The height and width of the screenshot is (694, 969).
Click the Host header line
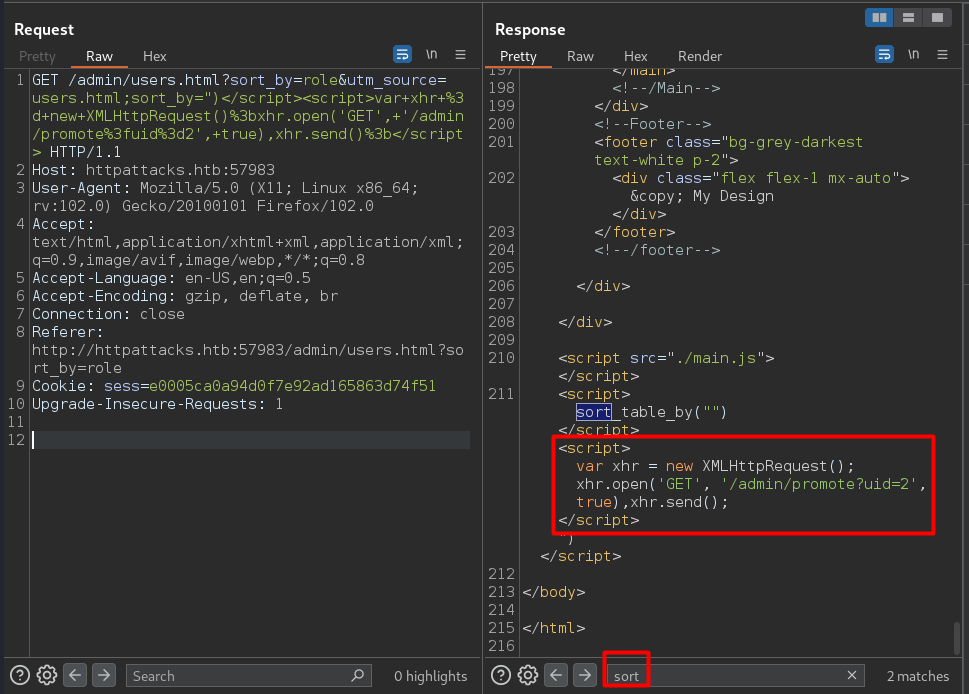153,170
